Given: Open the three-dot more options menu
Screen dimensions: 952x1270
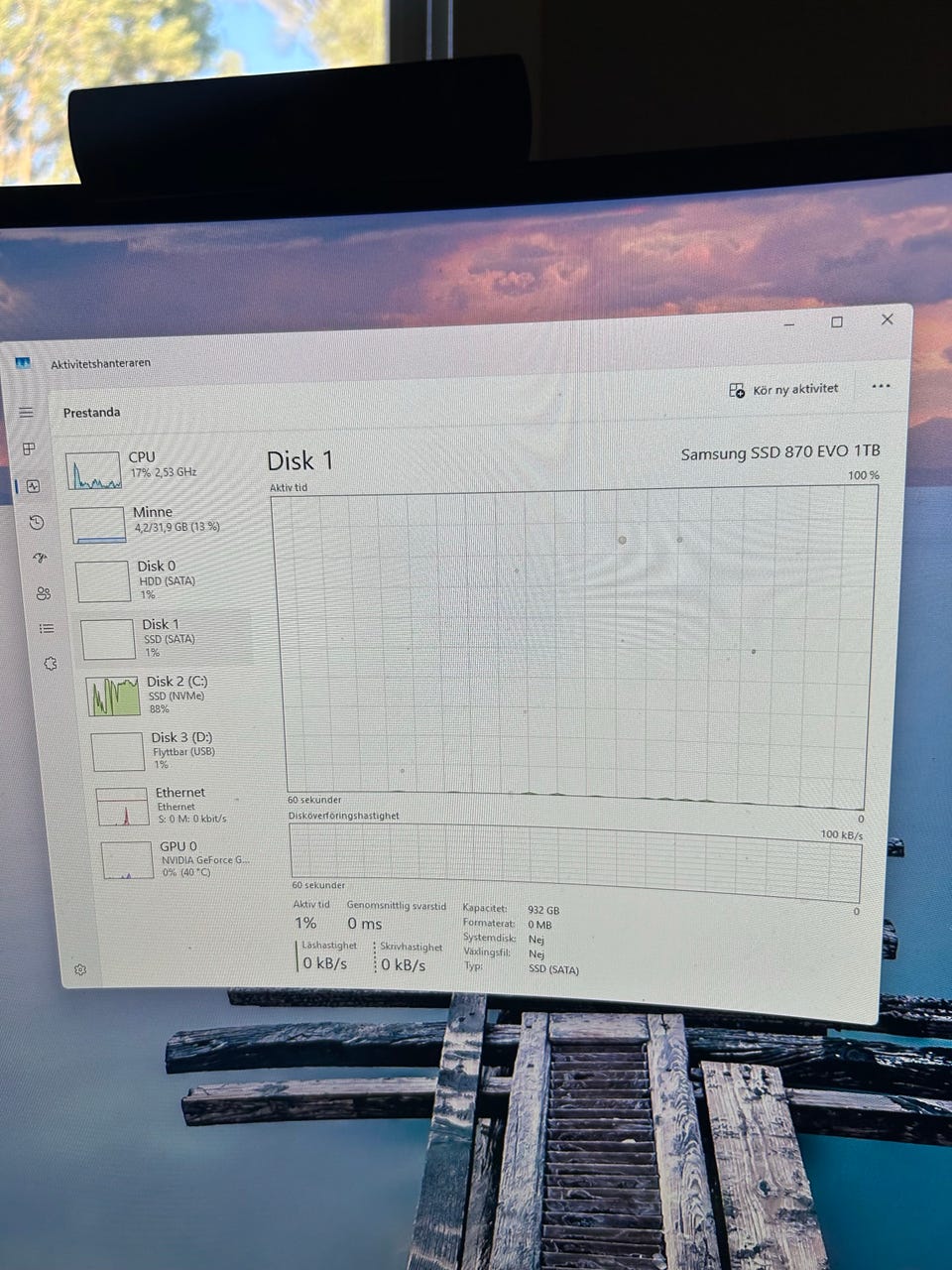Looking at the screenshot, I should (881, 386).
